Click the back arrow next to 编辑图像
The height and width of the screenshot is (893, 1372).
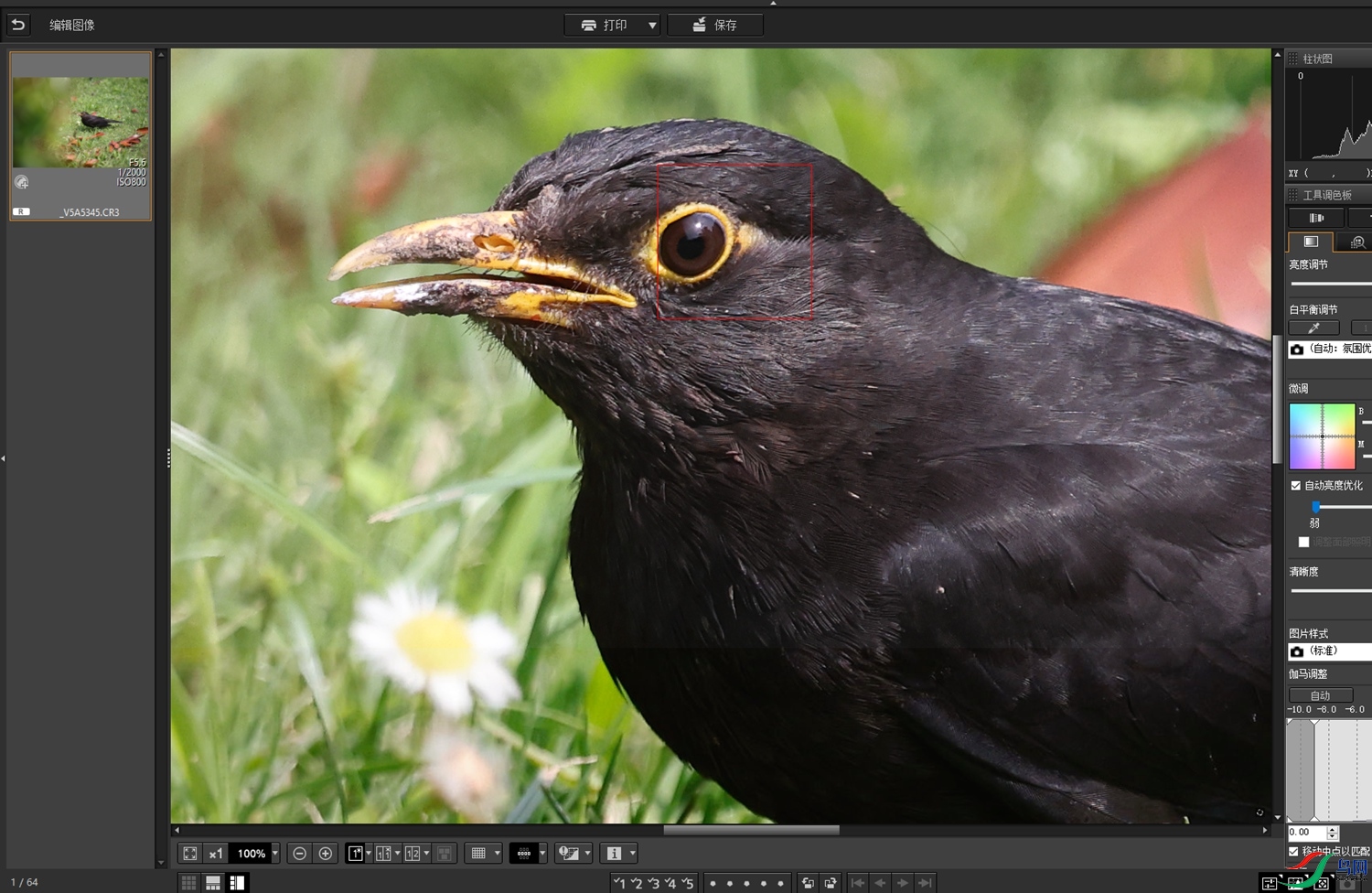18,25
